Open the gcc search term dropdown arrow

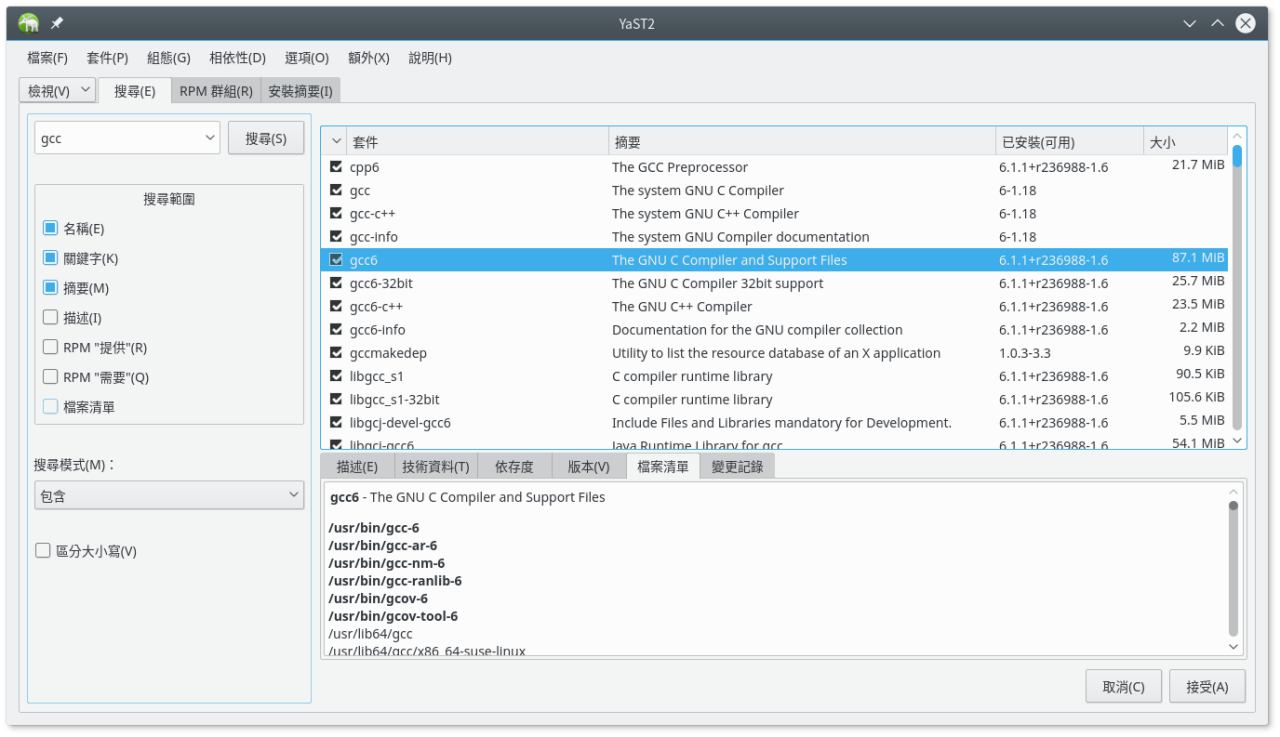(209, 139)
